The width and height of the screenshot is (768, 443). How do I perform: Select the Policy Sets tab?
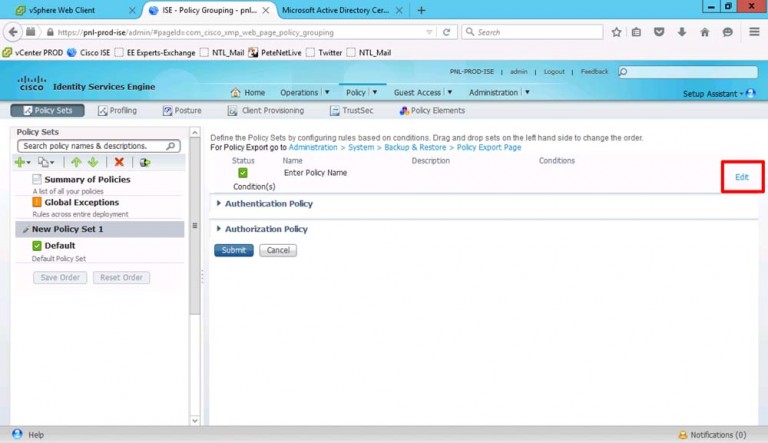[x=48, y=111]
